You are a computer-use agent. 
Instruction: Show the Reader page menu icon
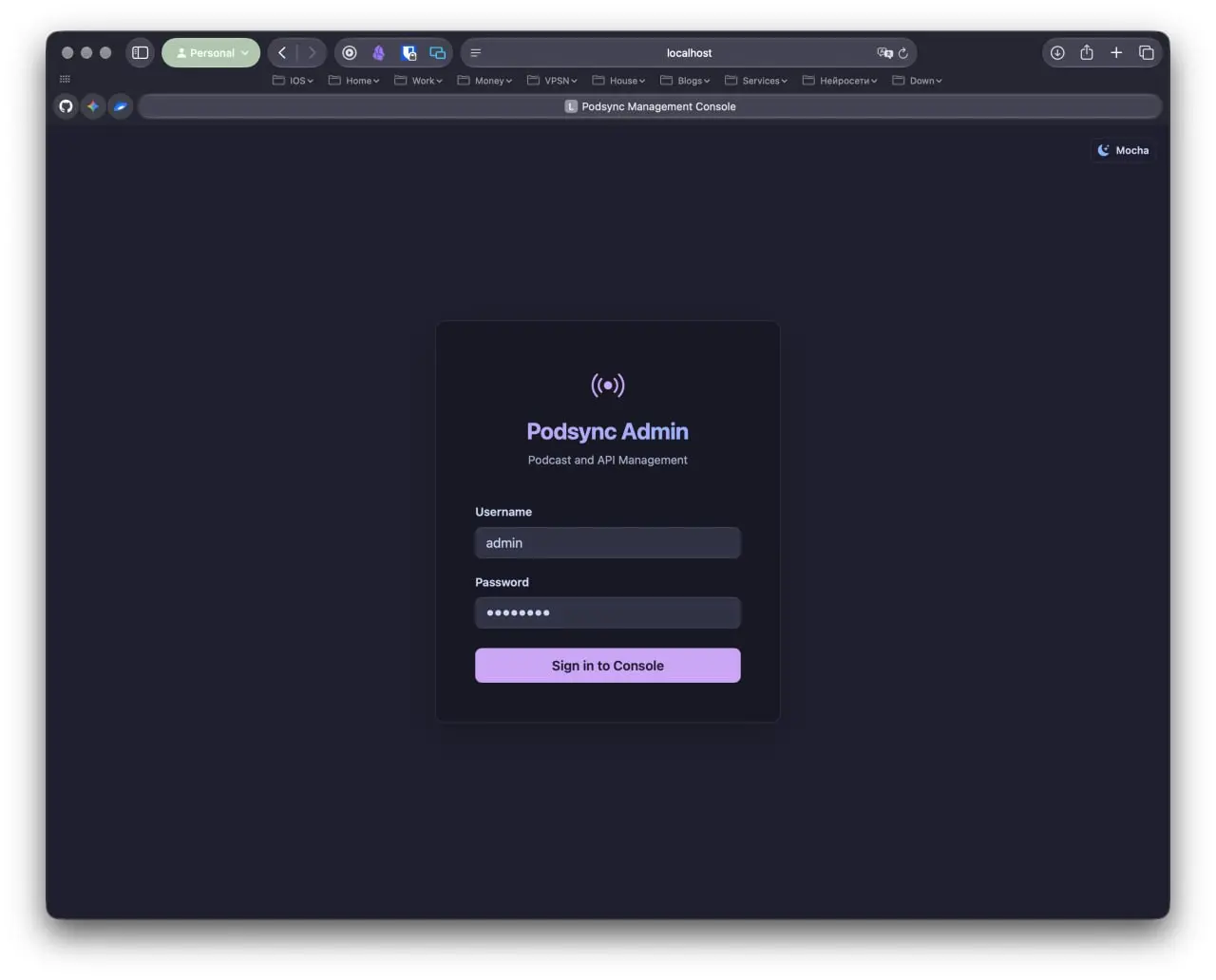pyautogui.click(x=476, y=53)
